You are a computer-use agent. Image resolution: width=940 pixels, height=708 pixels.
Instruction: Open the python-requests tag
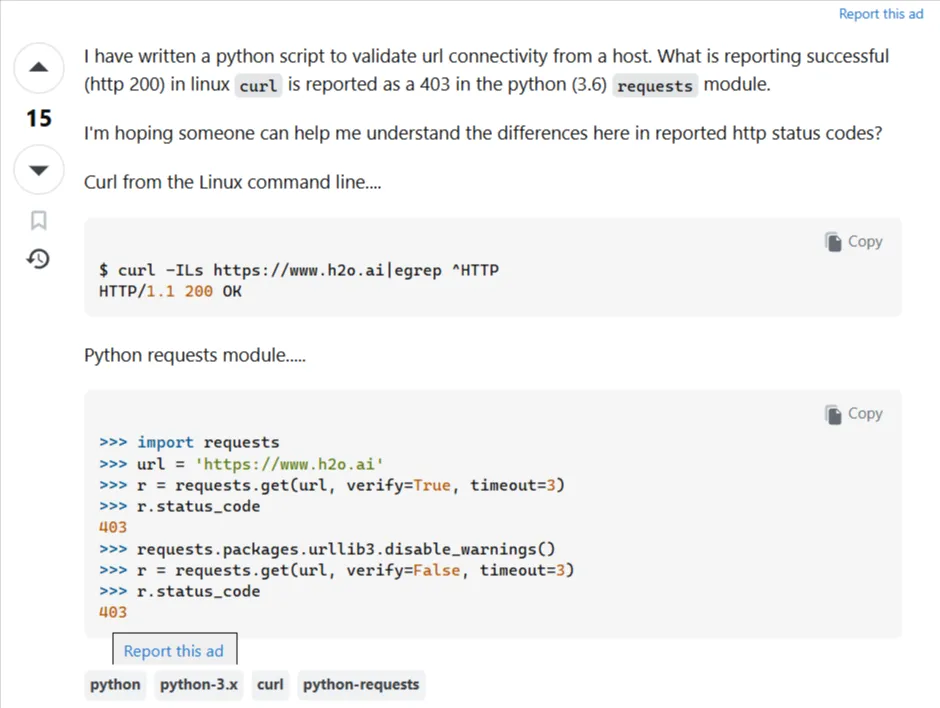[x=361, y=685]
